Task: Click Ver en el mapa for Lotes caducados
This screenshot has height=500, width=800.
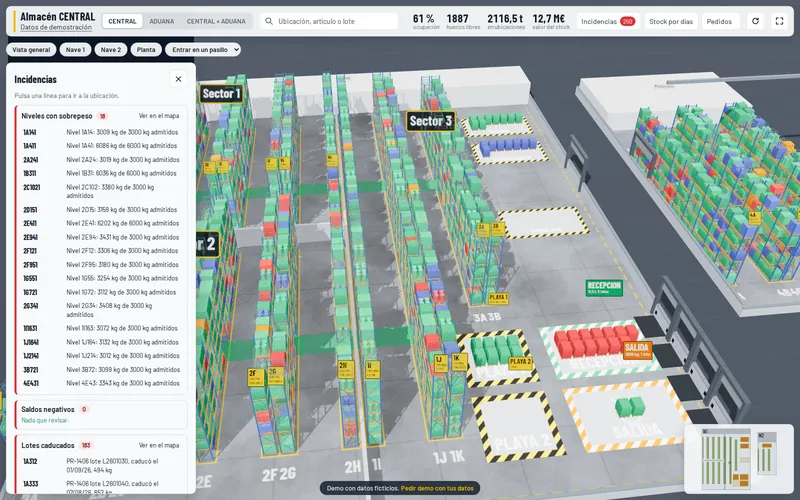Action: 159,445
